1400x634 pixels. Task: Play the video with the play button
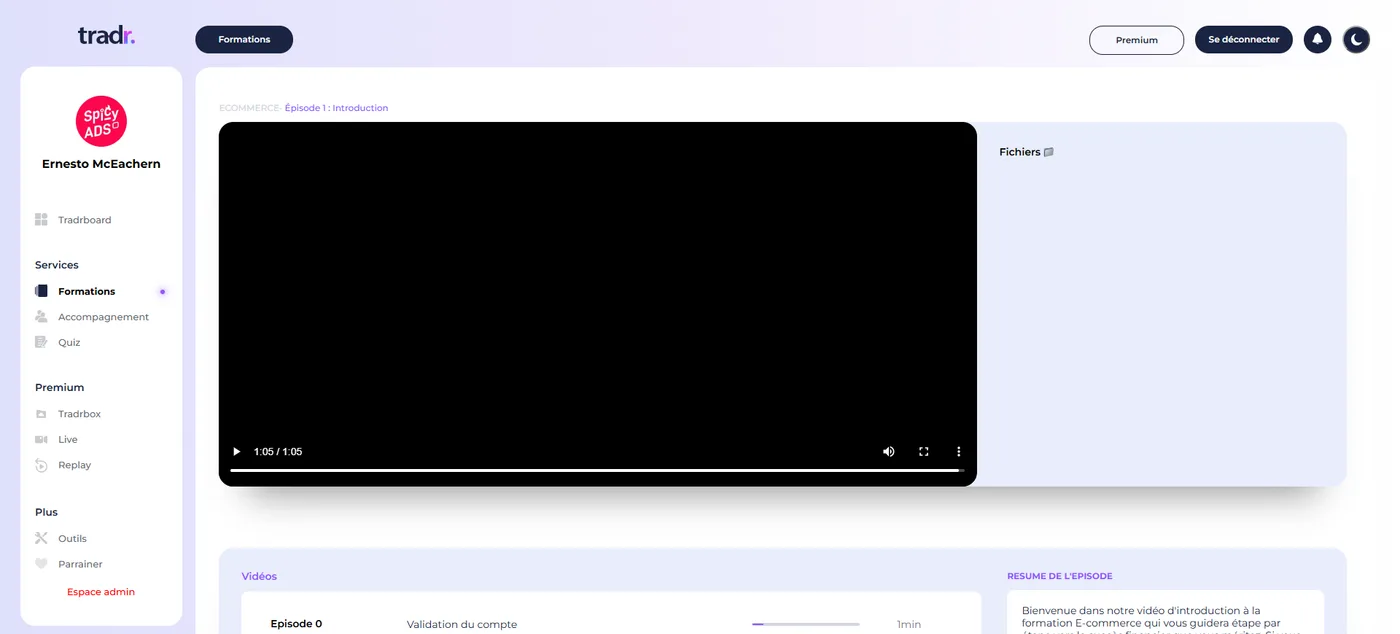tap(237, 452)
